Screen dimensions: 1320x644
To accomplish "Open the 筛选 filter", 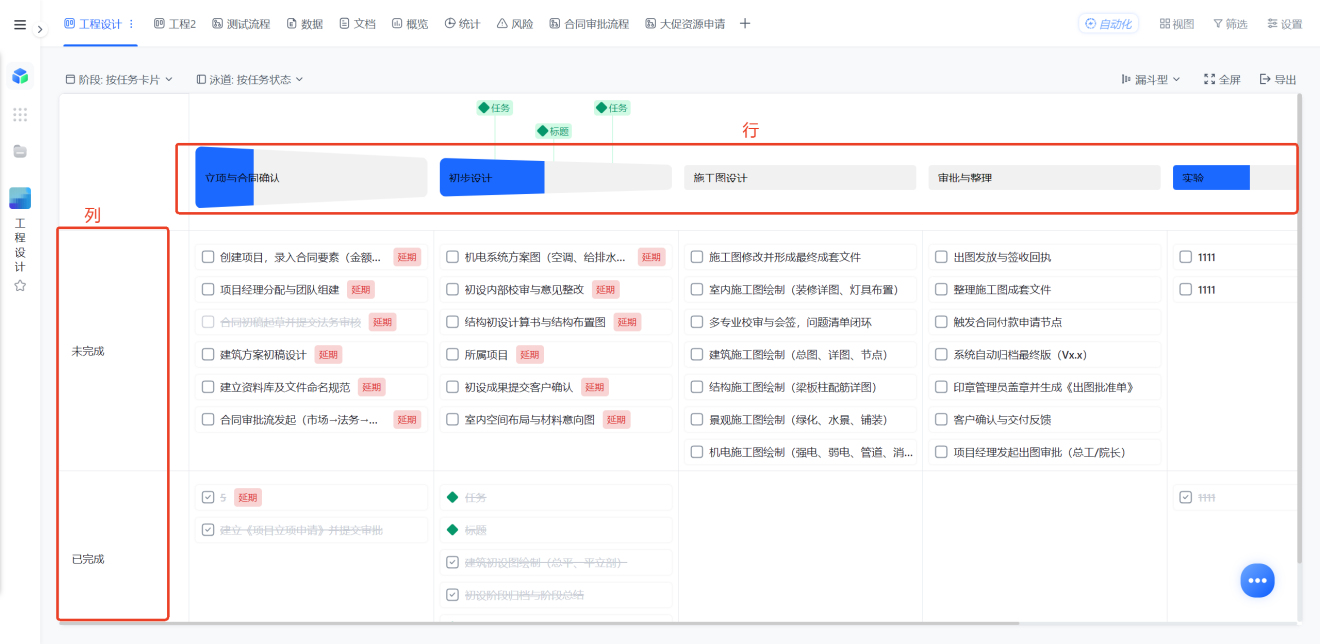I will pos(1230,23).
